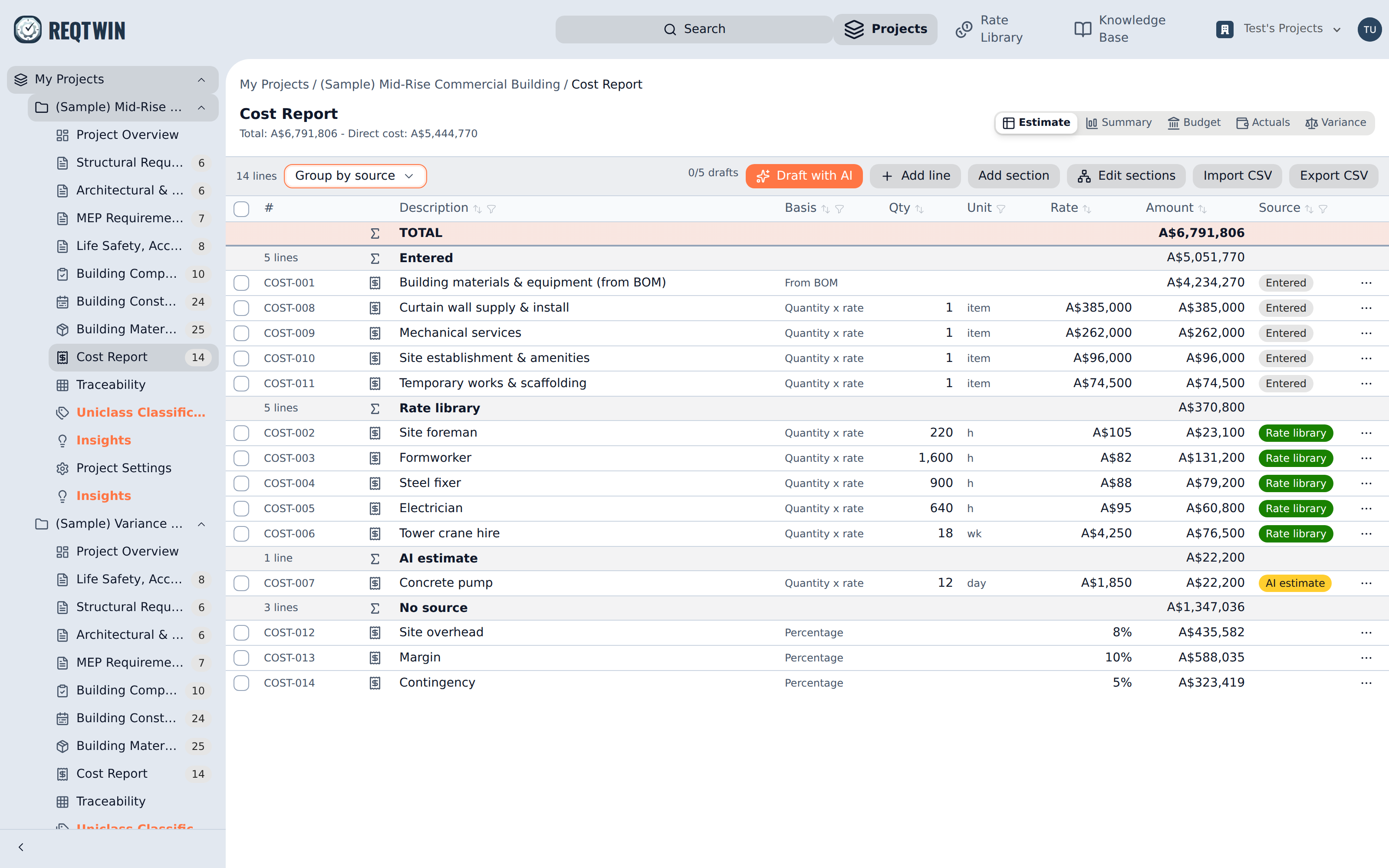Filter the Basis column
This screenshot has width=1389, height=868.
(x=840, y=209)
